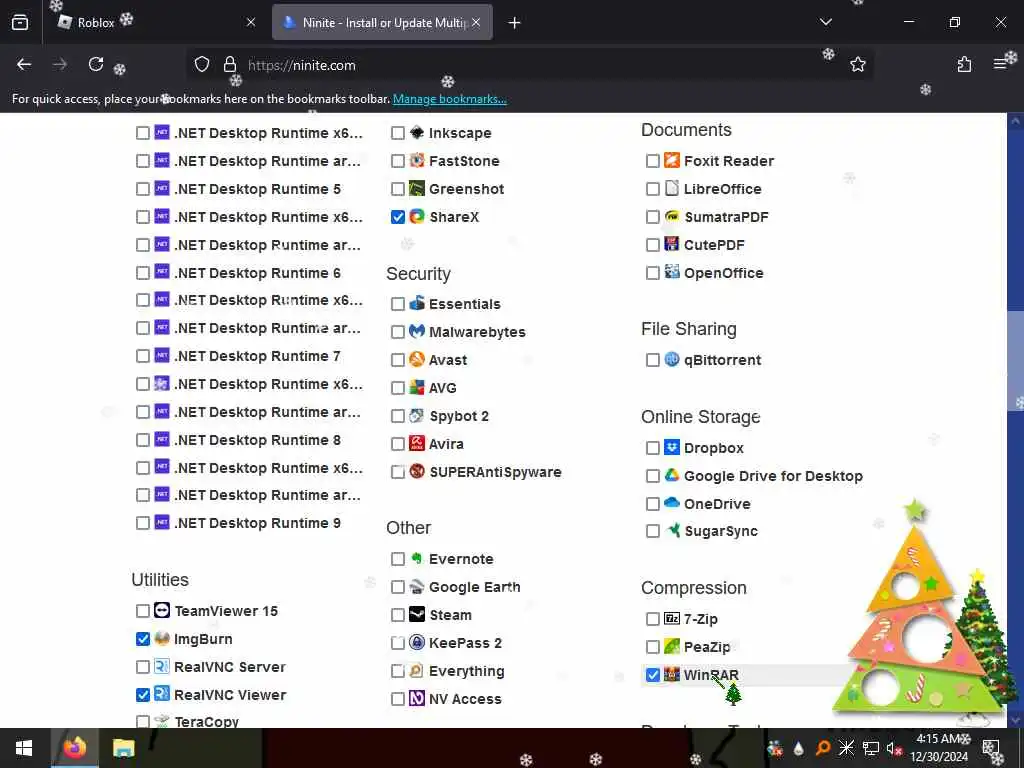The width and height of the screenshot is (1024, 768).
Task: Click the Malwarebytes logo icon
Action: [x=417, y=331]
